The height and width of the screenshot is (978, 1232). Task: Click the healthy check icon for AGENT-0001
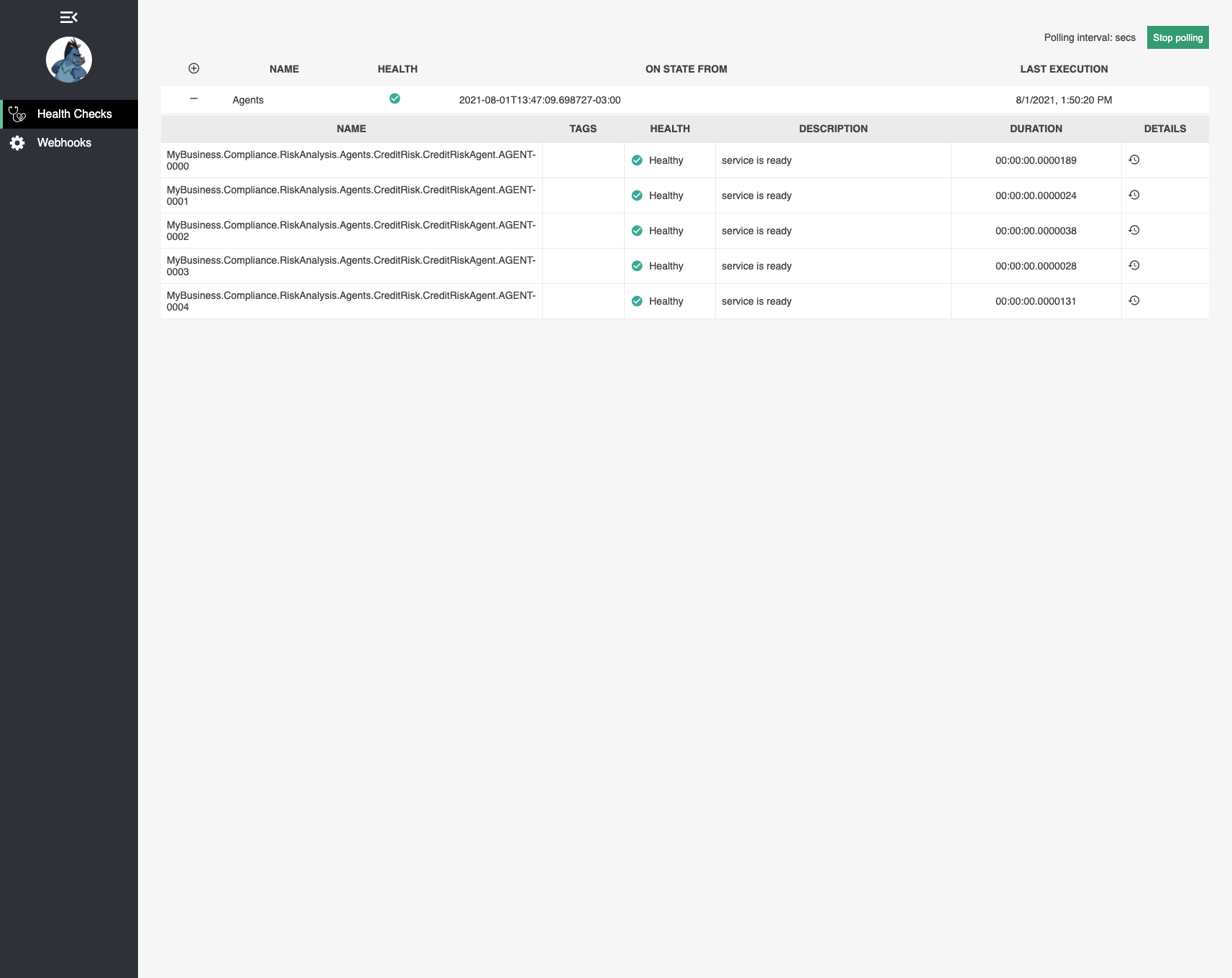(637, 195)
